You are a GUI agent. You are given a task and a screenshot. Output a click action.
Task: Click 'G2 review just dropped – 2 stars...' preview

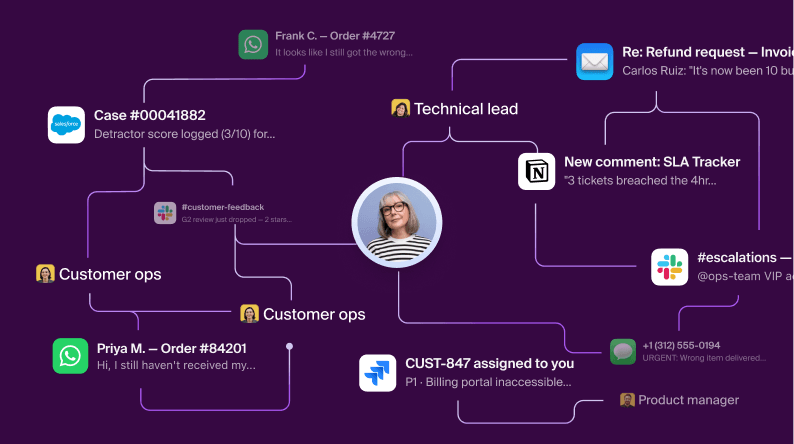(x=237, y=220)
